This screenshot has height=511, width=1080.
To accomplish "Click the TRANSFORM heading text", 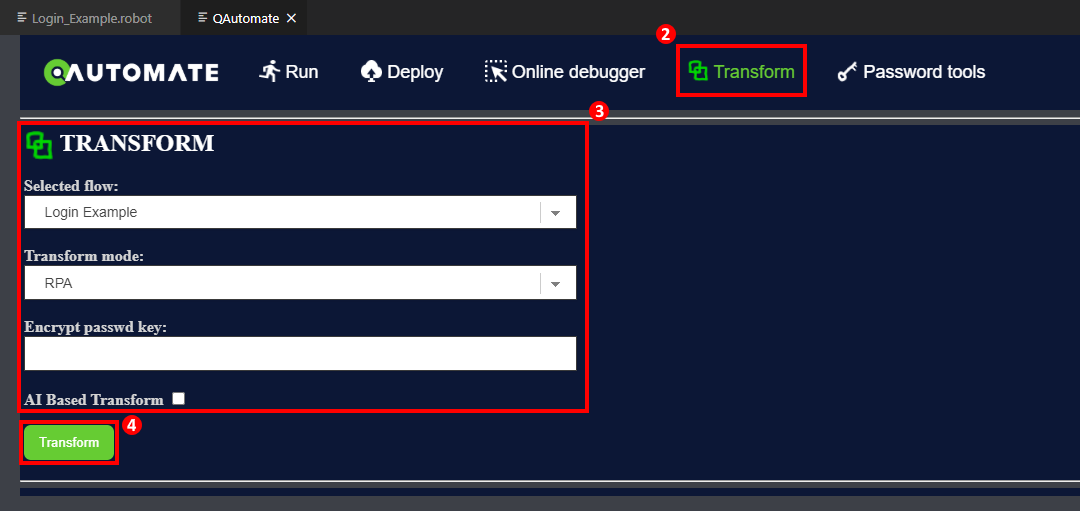I will click(x=137, y=143).
